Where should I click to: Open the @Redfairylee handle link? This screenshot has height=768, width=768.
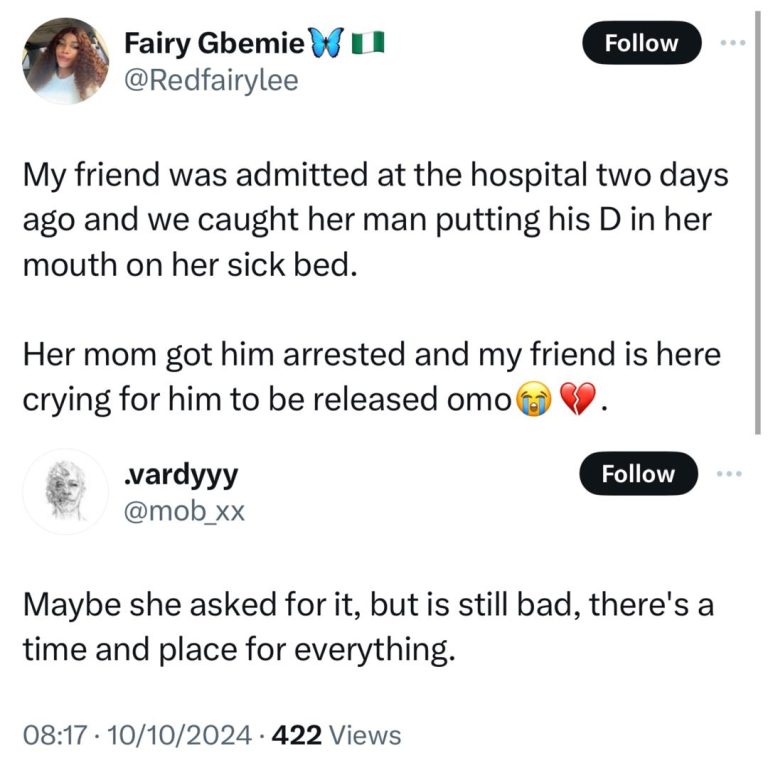click(210, 81)
